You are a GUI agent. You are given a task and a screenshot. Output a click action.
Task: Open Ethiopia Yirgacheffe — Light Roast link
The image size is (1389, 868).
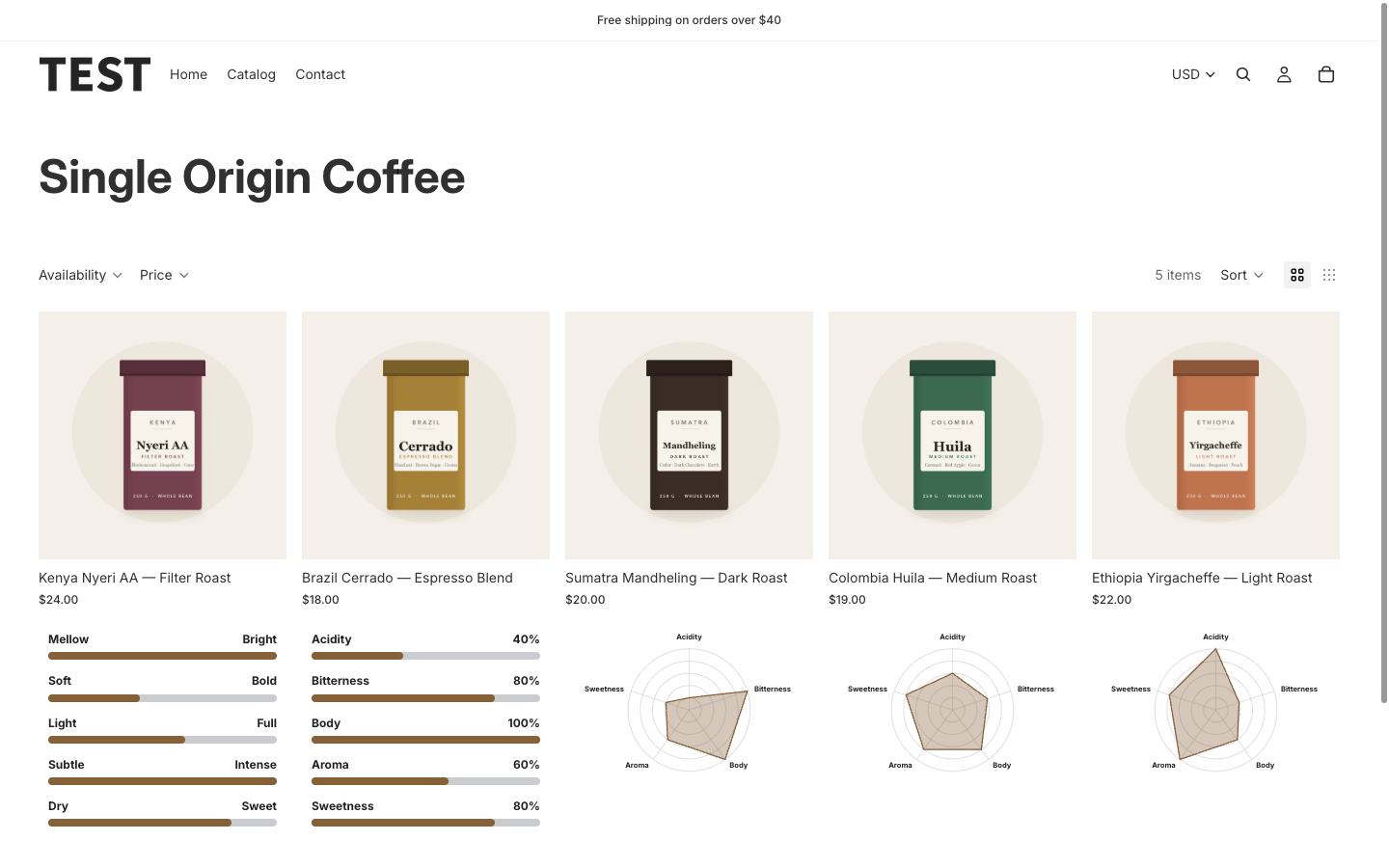click(x=1202, y=578)
